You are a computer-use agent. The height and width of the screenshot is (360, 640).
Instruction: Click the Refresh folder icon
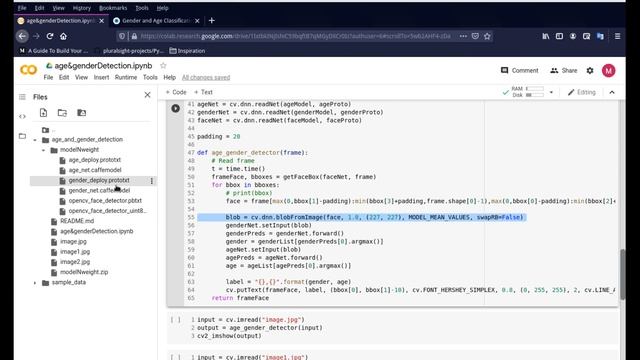[62, 113]
